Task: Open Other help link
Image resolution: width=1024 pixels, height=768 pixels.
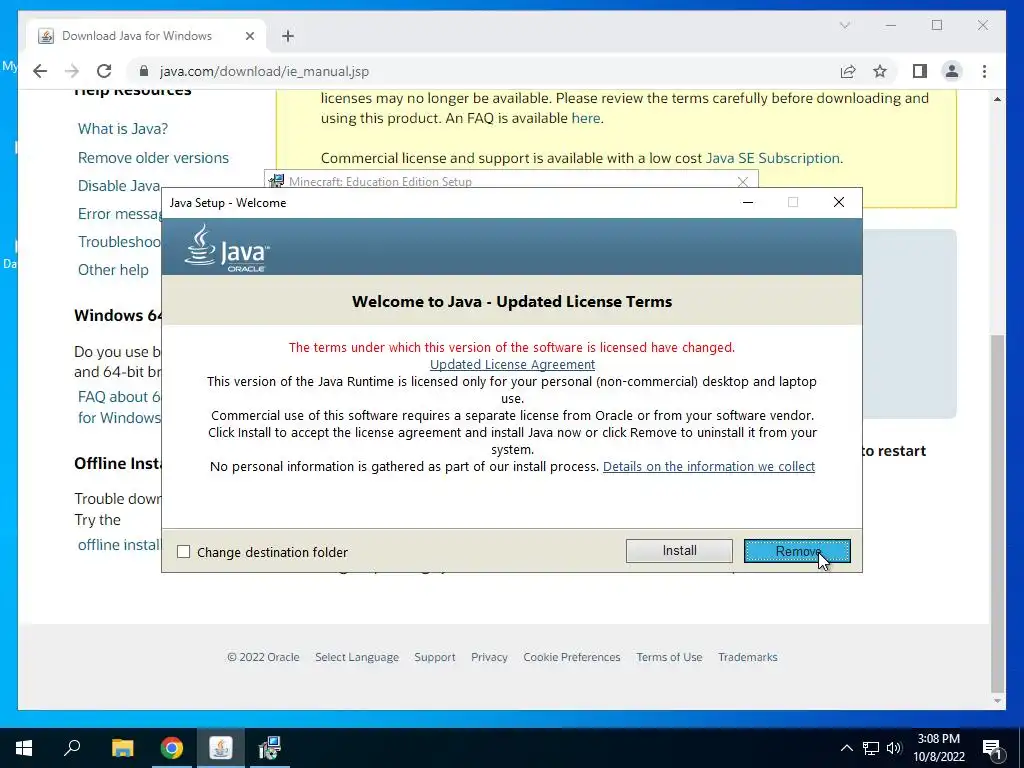Action: pyautogui.click(x=113, y=270)
